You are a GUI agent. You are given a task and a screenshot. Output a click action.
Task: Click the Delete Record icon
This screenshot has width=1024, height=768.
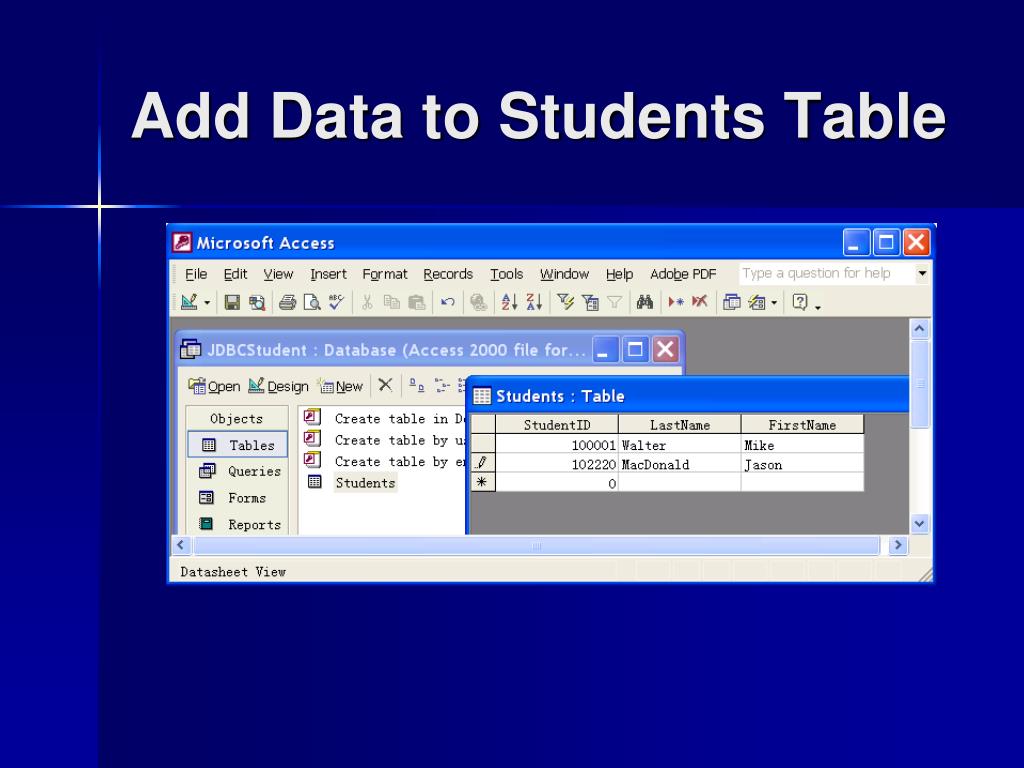699,302
